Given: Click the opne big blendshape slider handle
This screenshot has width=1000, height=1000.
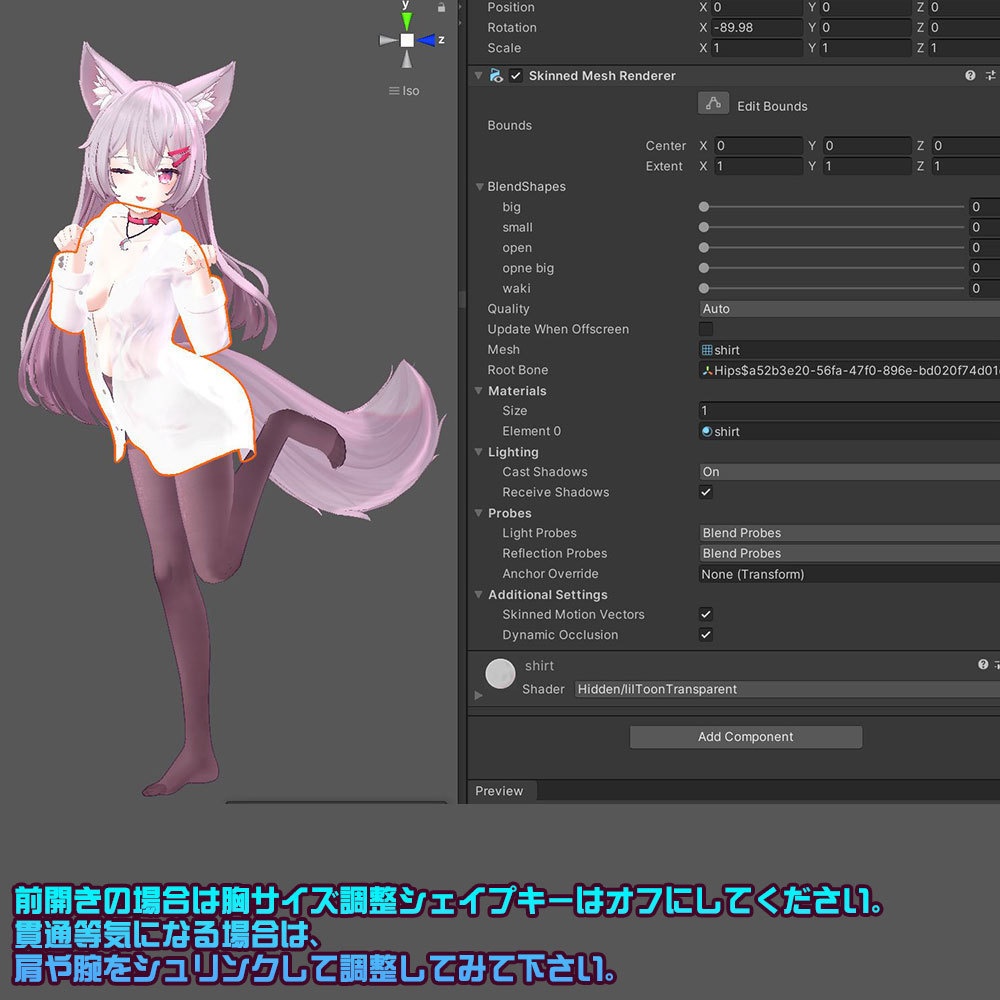Looking at the screenshot, I should 703,268.
